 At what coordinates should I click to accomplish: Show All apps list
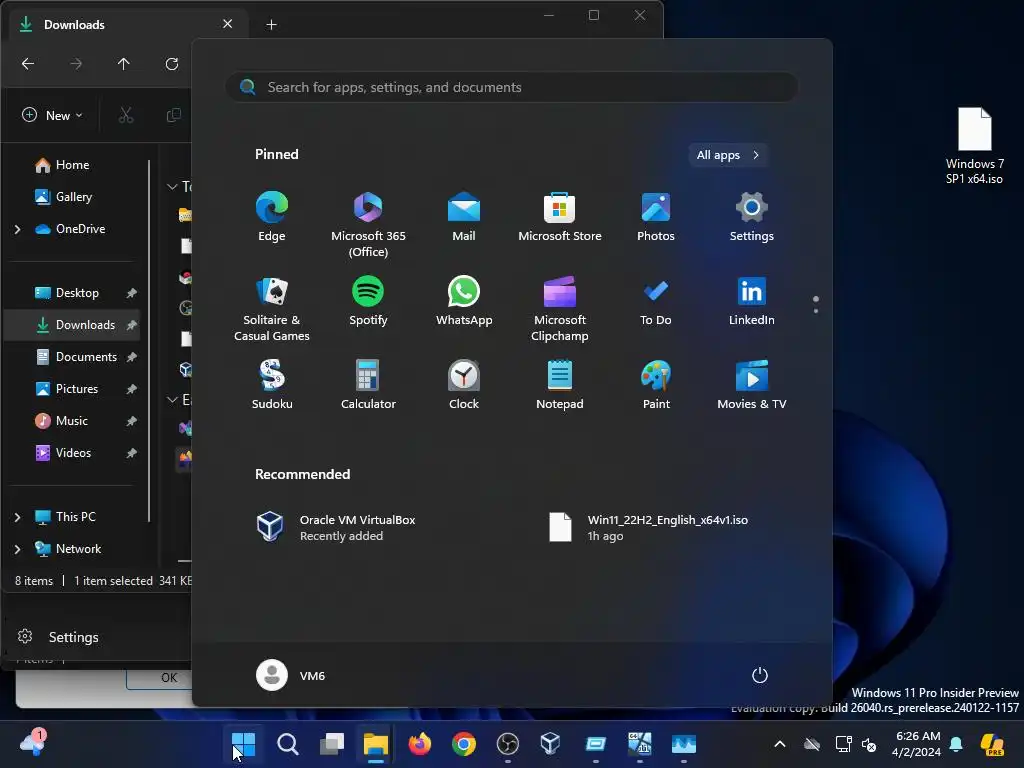pyautogui.click(x=728, y=155)
